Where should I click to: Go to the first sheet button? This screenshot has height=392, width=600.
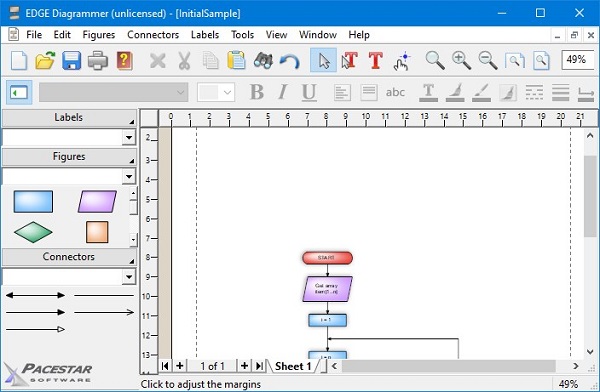click(x=165, y=366)
